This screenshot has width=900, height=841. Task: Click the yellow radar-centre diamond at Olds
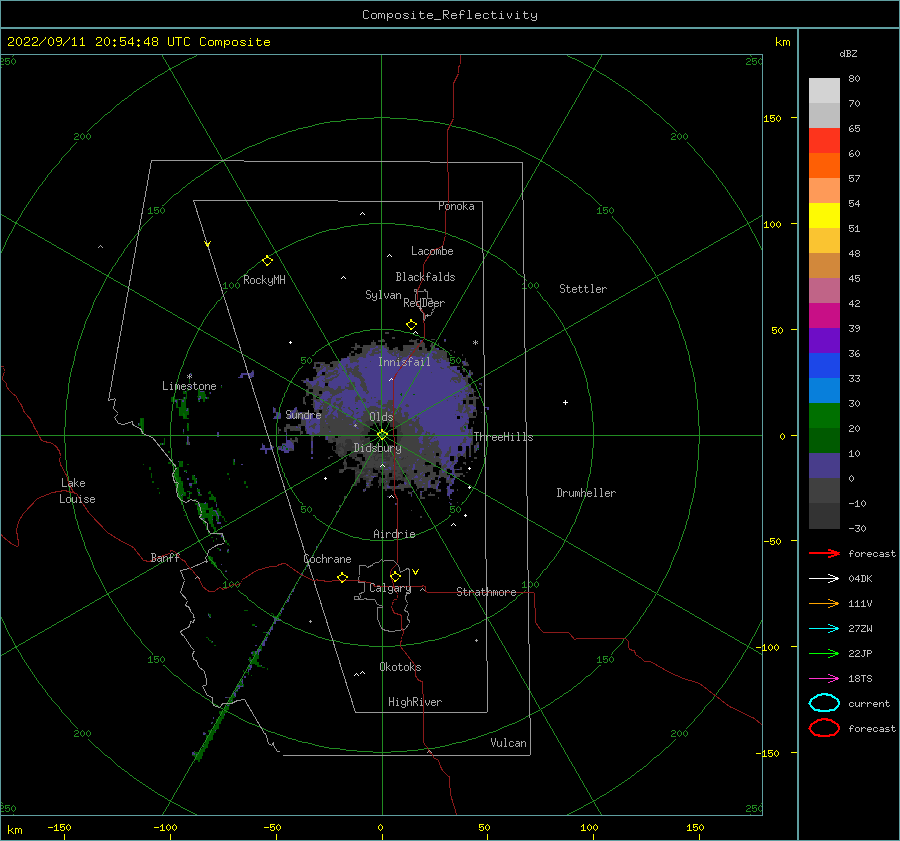tap(382, 435)
